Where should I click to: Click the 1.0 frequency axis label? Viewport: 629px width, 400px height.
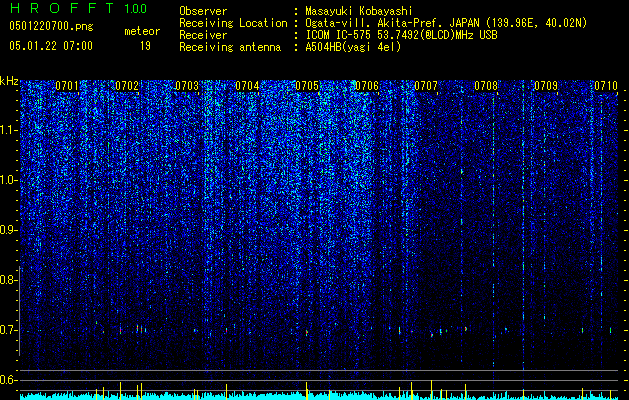(x=9, y=180)
